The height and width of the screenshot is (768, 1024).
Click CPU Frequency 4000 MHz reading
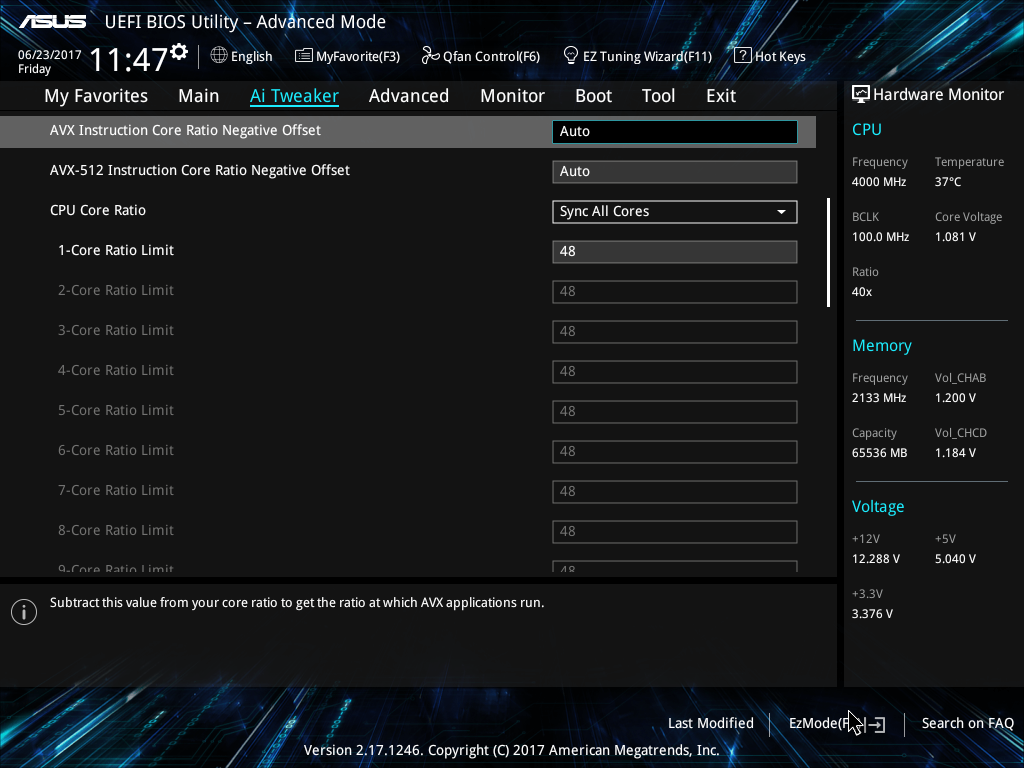(879, 182)
